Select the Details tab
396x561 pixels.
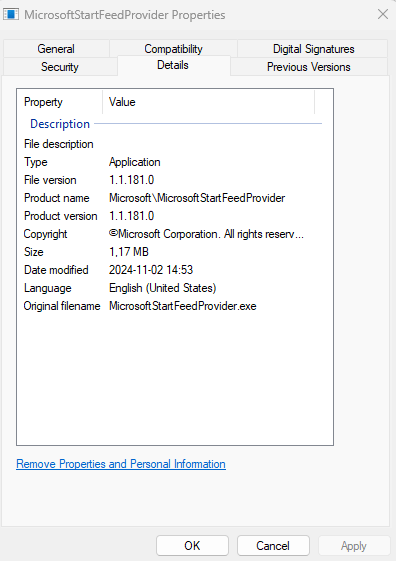click(x=173, y=65)
